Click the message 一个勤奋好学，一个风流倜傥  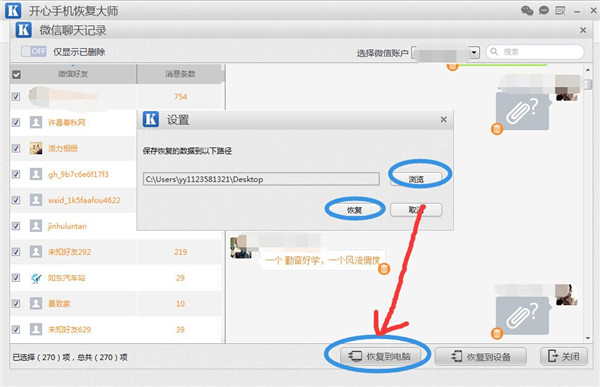[x=322, y=261]
